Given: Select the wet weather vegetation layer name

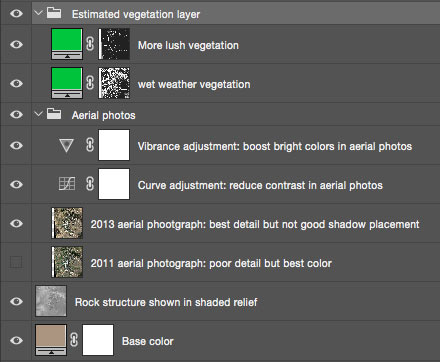Looking at the screenshot, I should 194,84.
